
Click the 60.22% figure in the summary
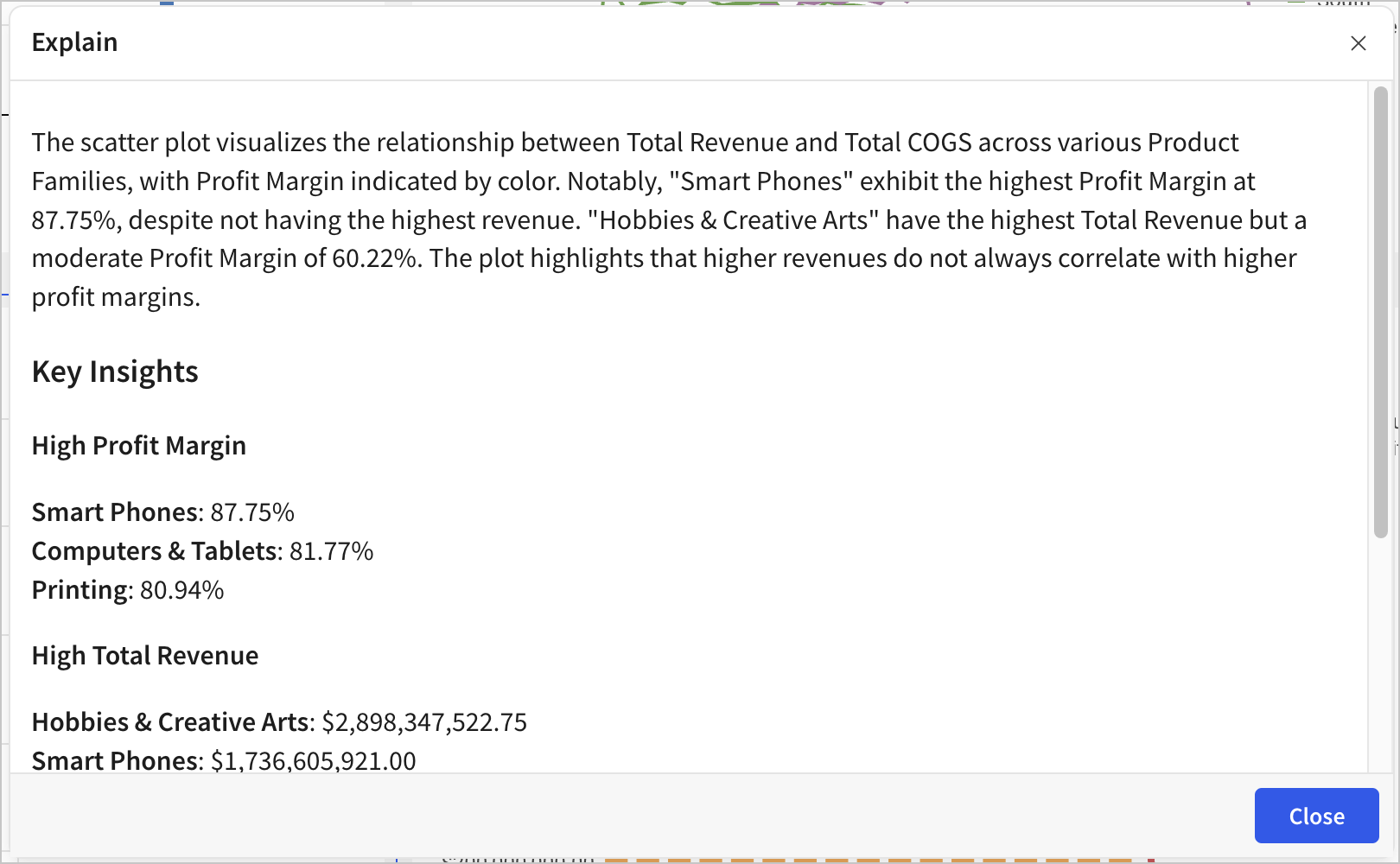375,258
